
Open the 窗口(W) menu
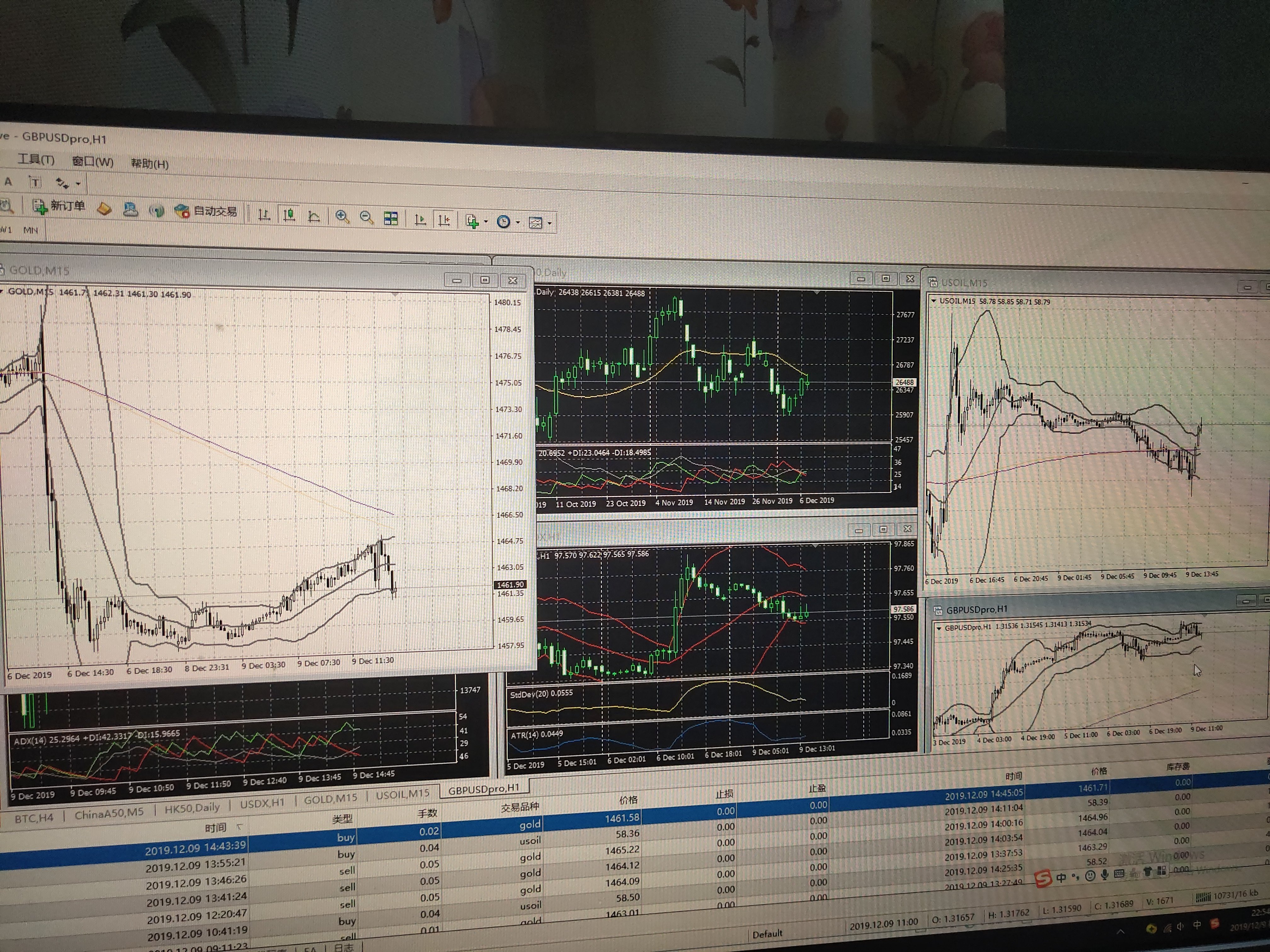click(92, 162)
